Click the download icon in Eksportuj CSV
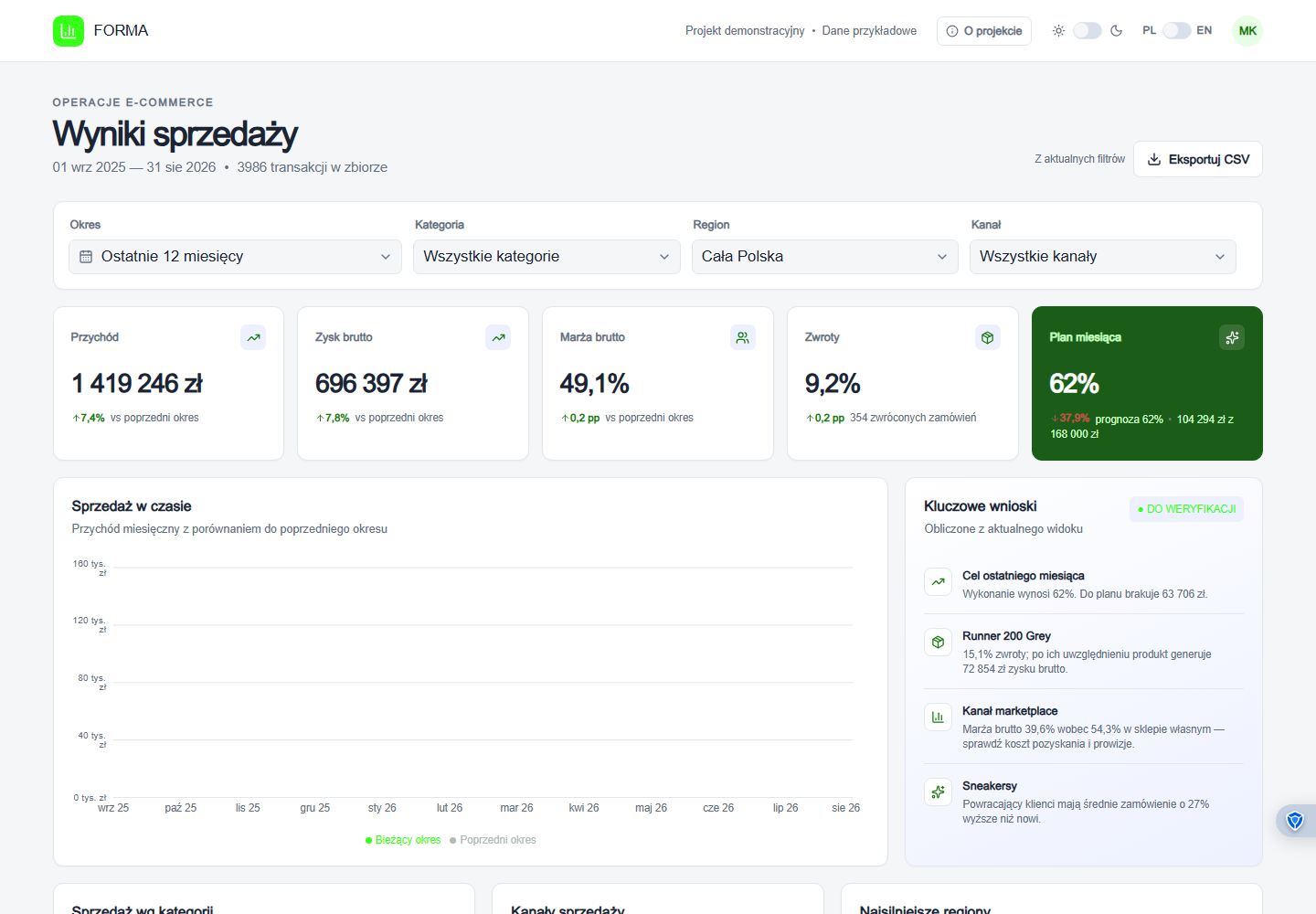This screenshot has width=1316, height=914. click(1154, 159)
